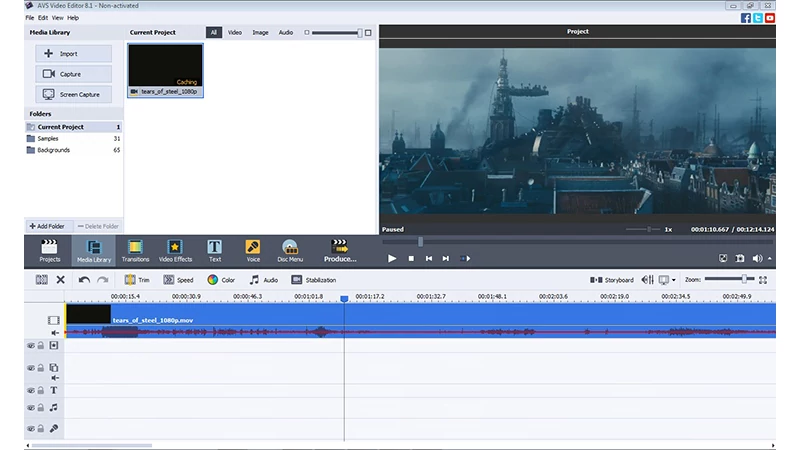Filter media by the Video tab
Screen dimensions: 800x450
pos(235,32)
